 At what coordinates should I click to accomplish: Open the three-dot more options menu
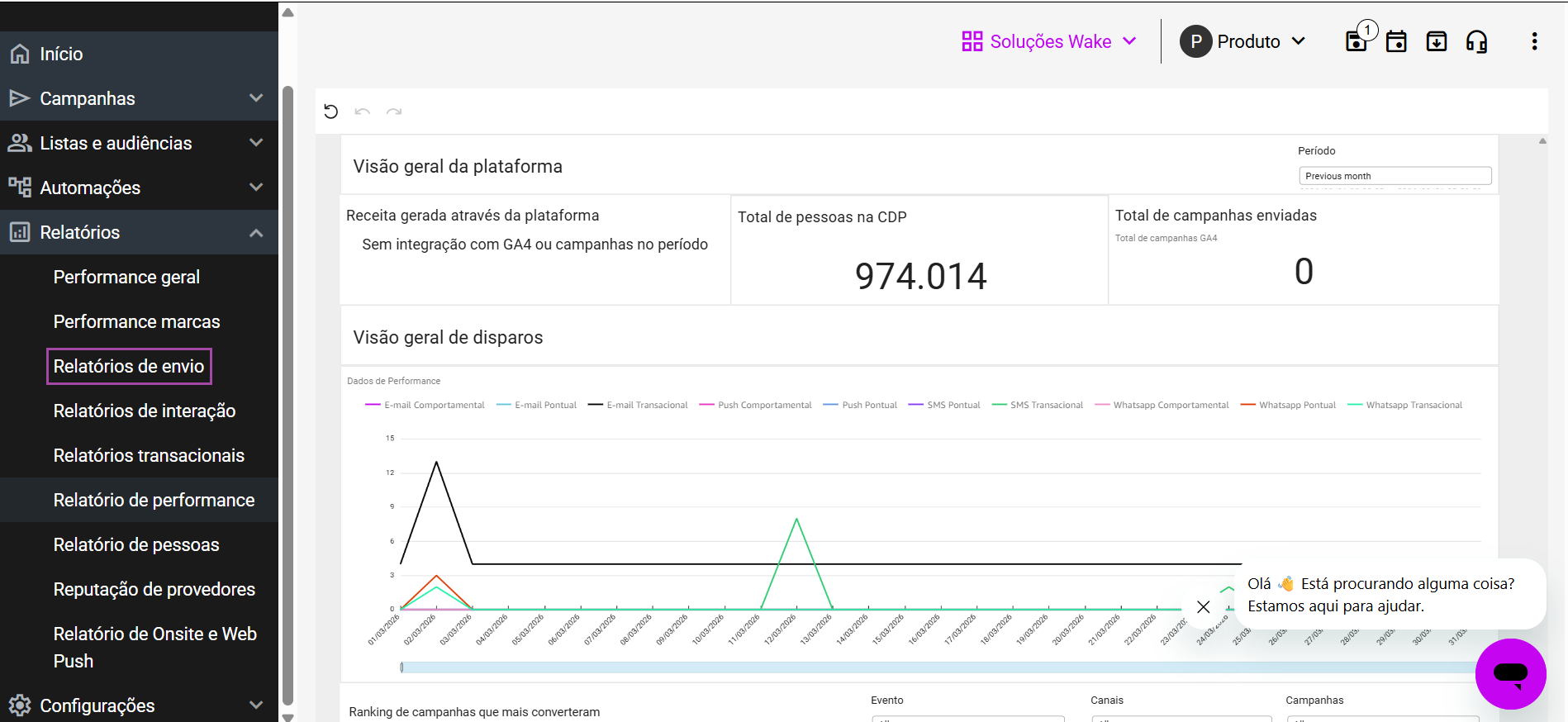point(1534,41)
